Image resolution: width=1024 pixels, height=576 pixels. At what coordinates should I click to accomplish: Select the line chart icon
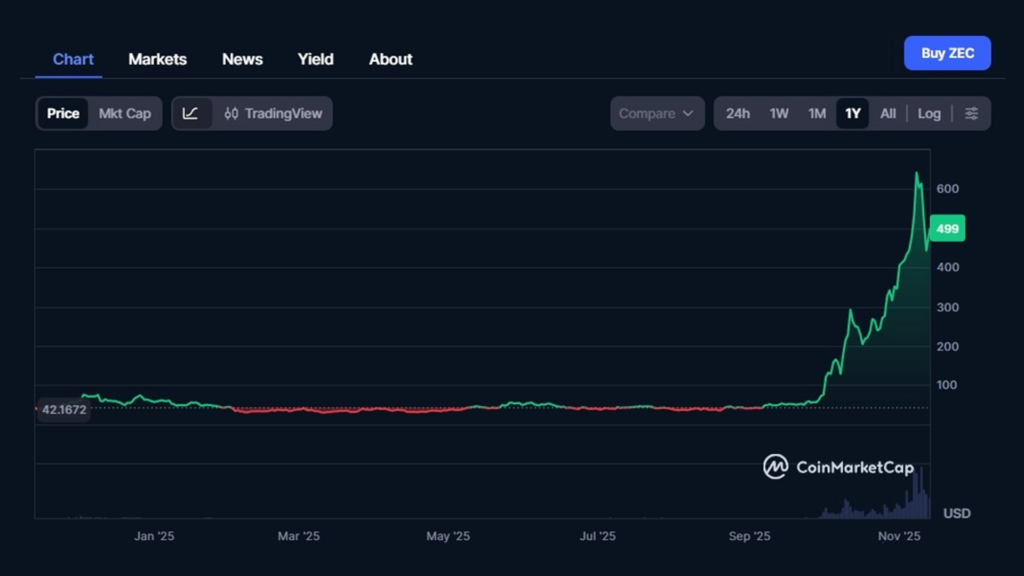pyautogui.click(x=191, y=113)
